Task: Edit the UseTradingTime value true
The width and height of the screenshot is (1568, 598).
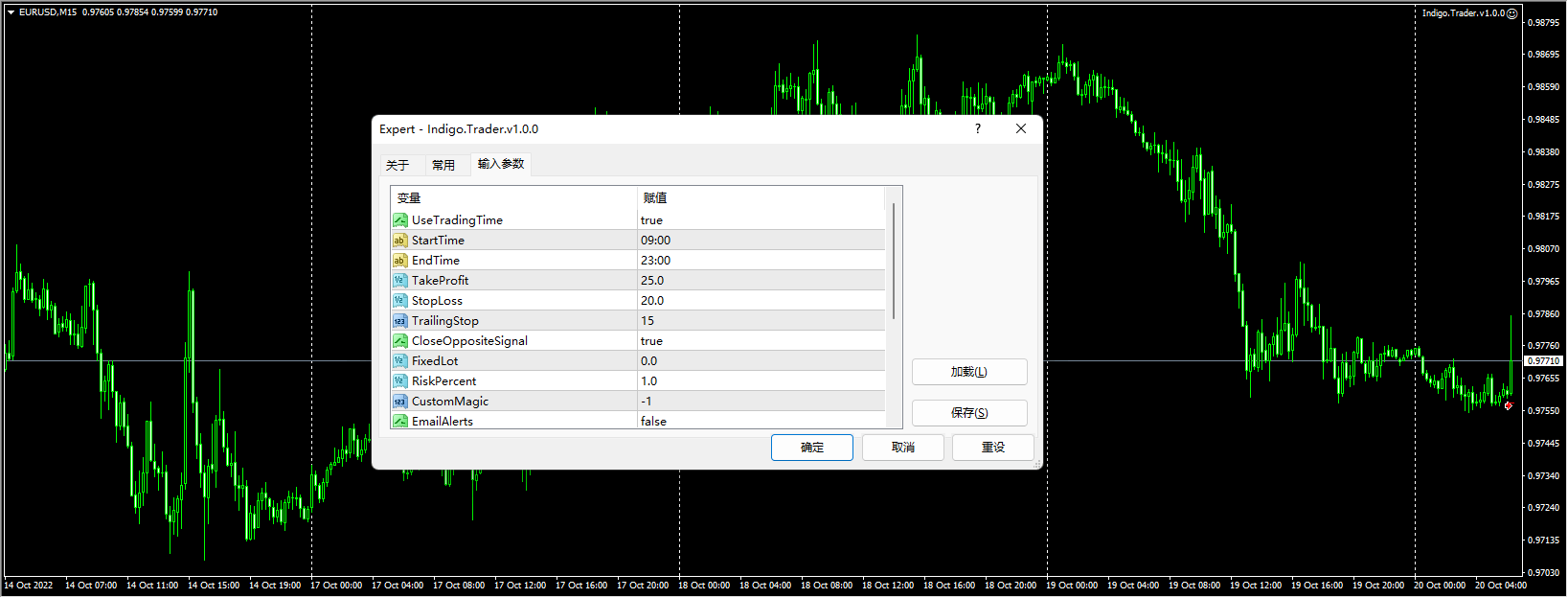Action: click(x=761, y=220)
